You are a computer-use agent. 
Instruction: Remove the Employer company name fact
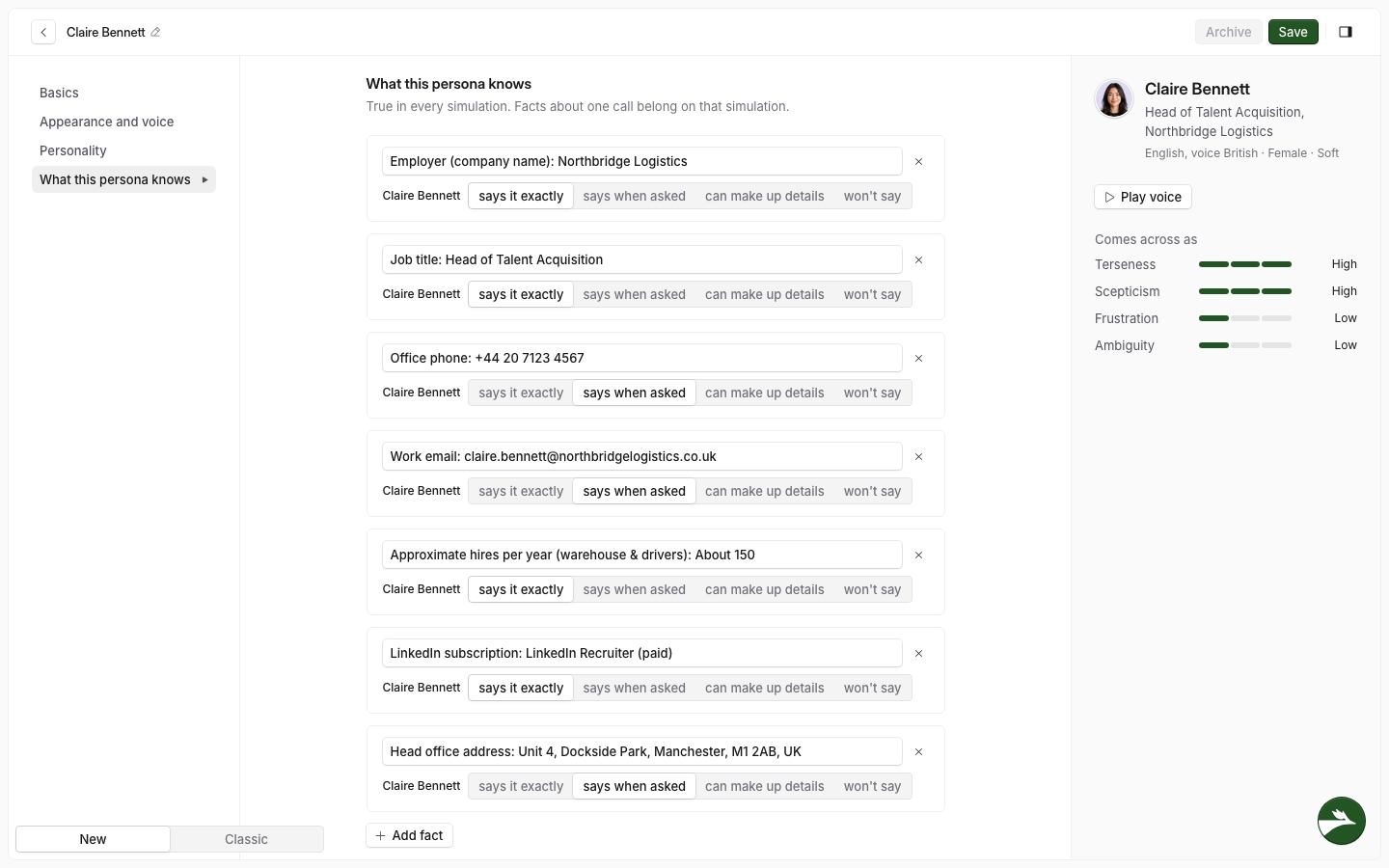click(x=918, y=162)
